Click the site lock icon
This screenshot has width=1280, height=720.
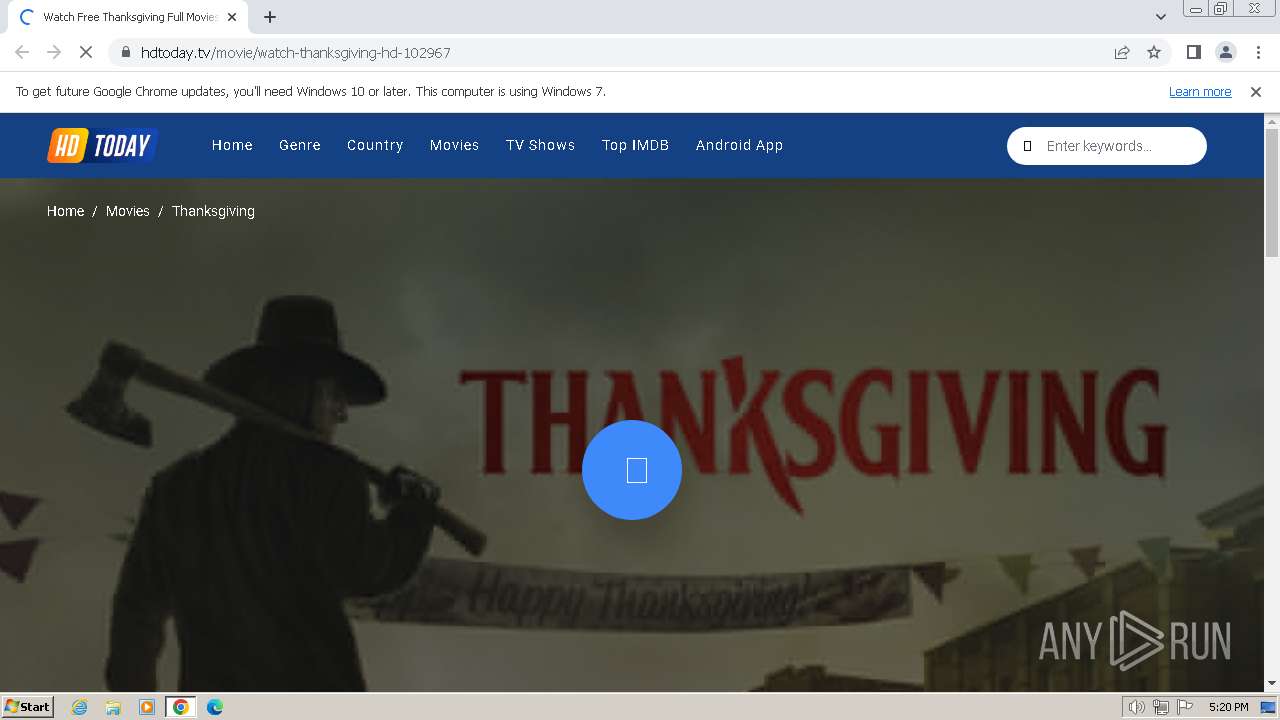[x=126, y=52]
